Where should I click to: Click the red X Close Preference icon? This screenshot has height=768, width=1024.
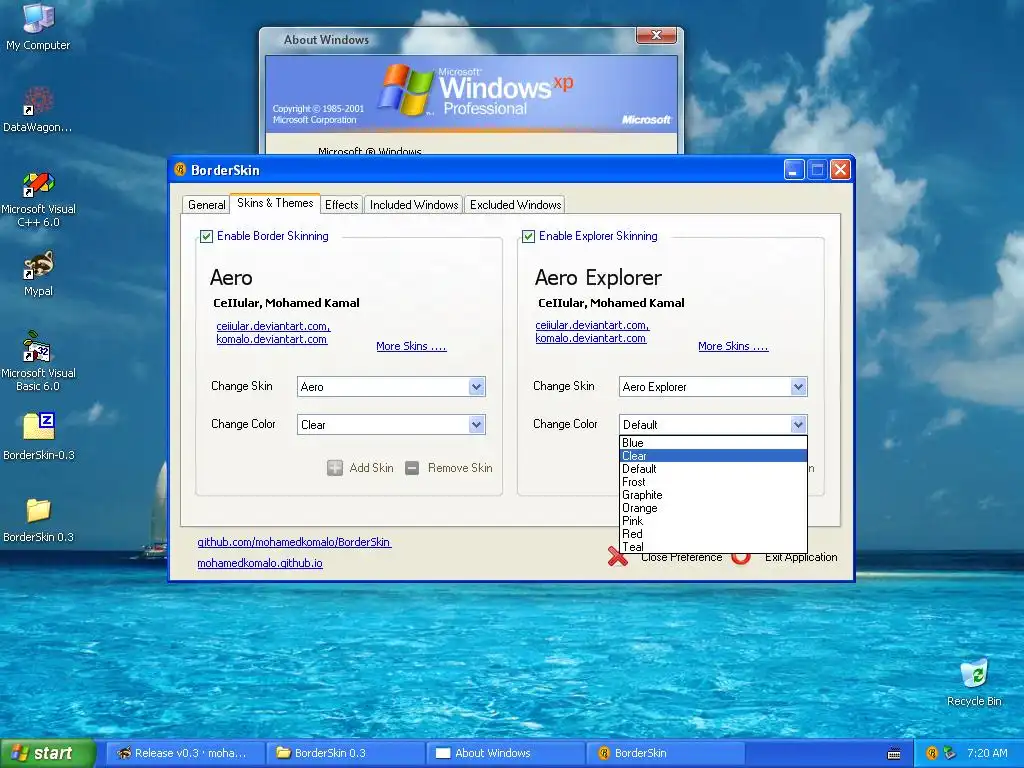coord(617,556)
